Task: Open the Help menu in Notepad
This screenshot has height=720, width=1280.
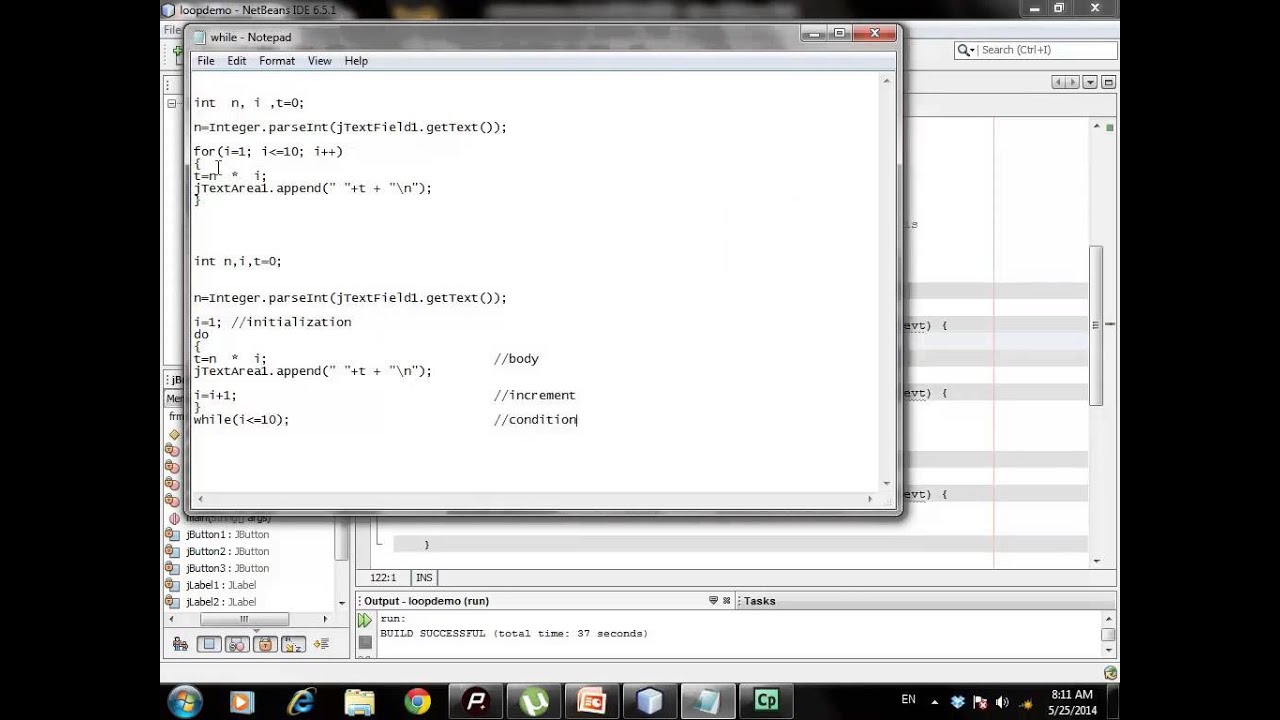Action: point(356,61)
